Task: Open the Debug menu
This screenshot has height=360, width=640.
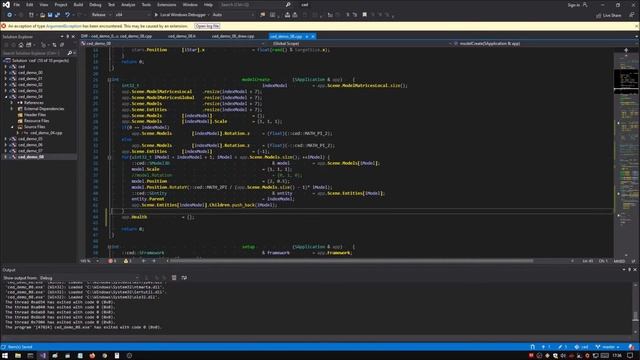Action: (95, 4)
